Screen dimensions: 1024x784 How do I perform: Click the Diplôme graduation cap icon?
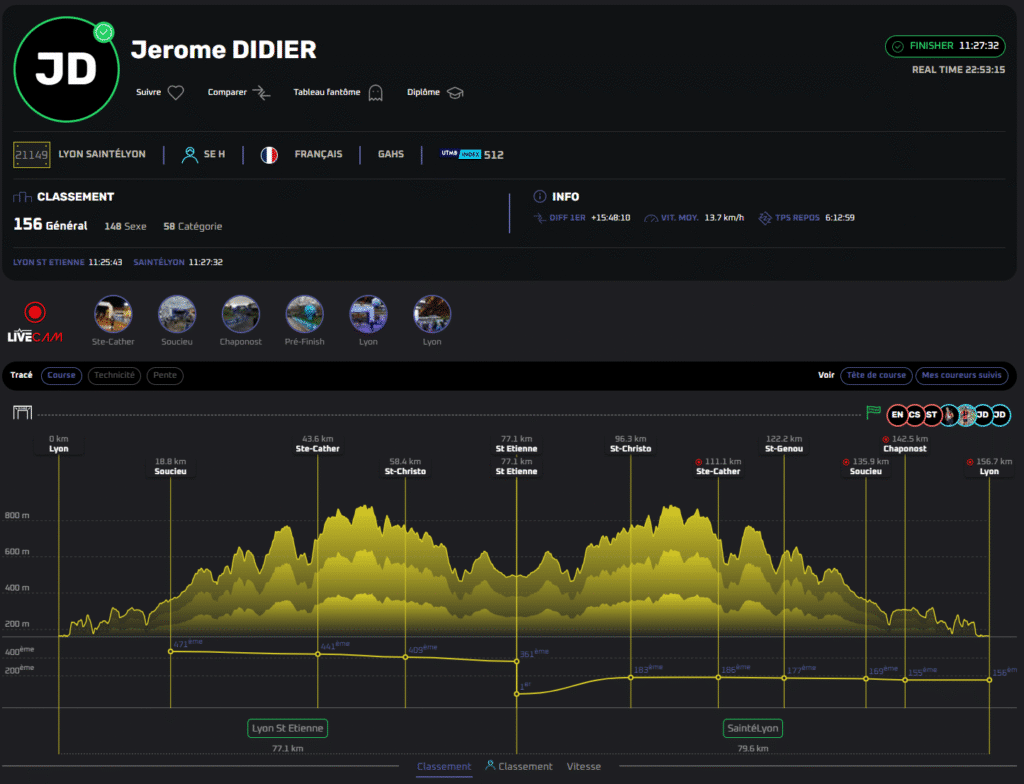(455, 93)
